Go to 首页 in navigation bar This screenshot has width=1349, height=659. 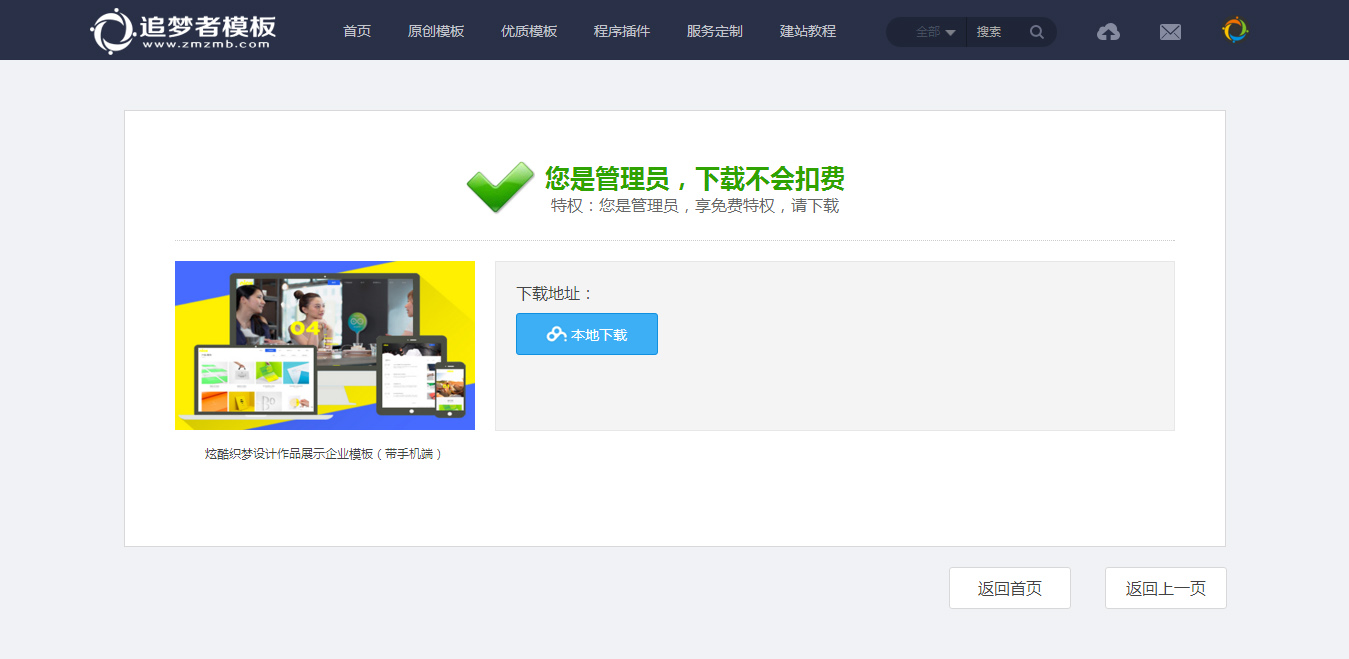coord(357,31)
